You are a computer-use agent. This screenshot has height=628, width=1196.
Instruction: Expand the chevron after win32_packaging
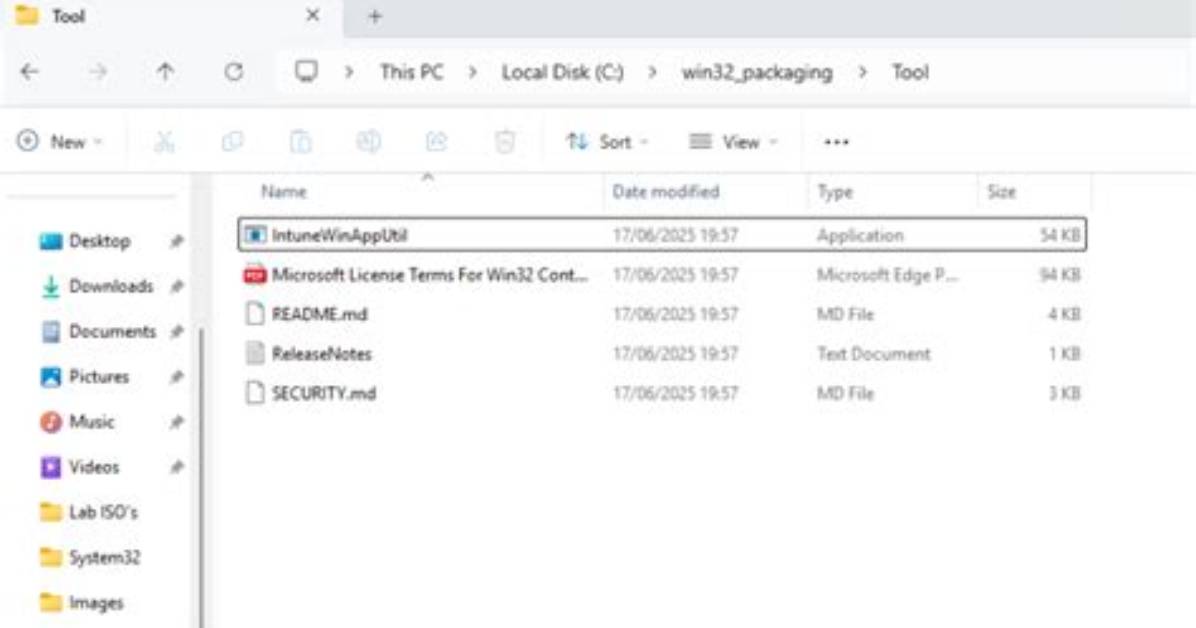click(x=863, y=72)
